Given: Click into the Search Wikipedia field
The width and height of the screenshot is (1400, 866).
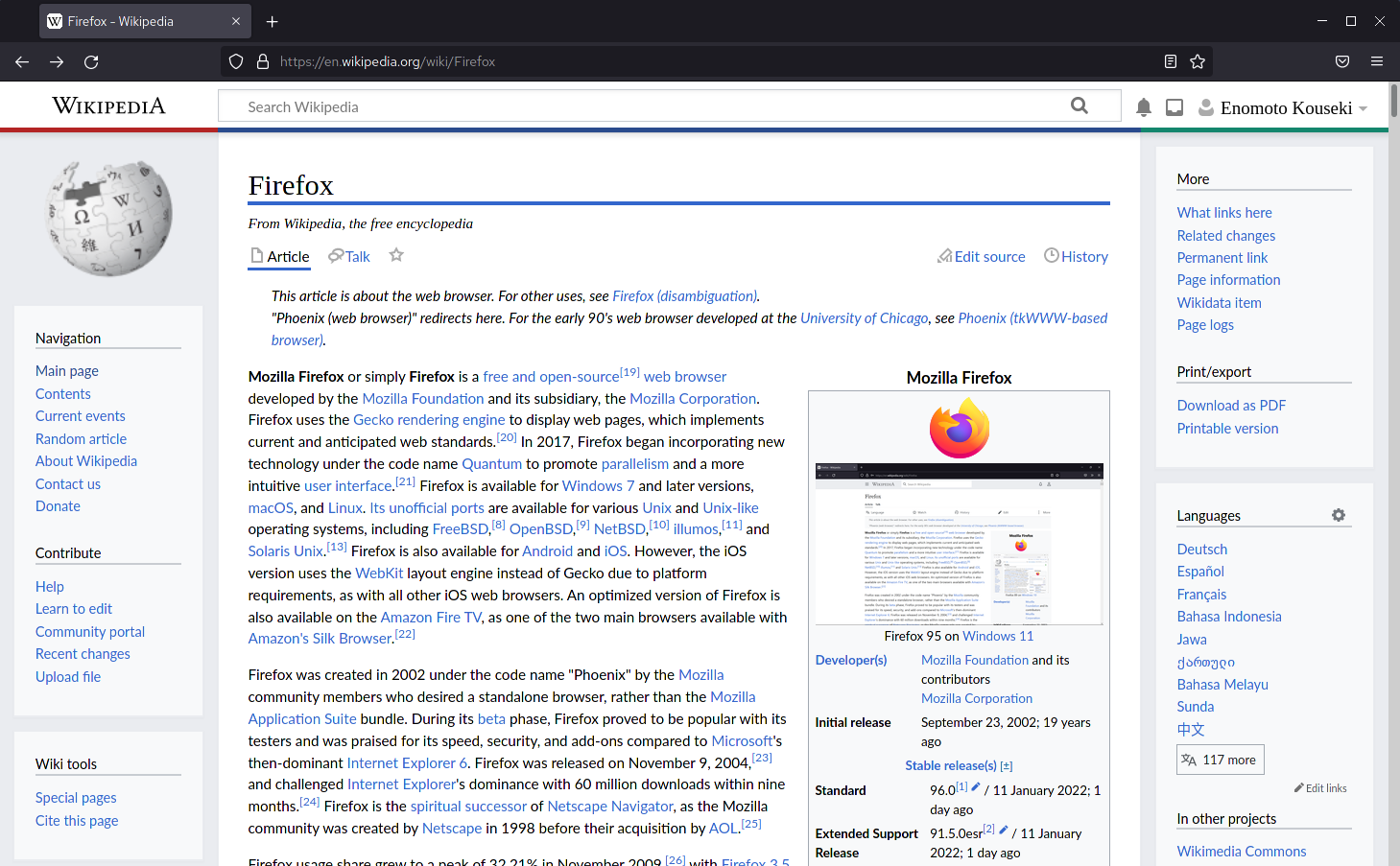Looking at the screenshot, I should pos(653,107).
